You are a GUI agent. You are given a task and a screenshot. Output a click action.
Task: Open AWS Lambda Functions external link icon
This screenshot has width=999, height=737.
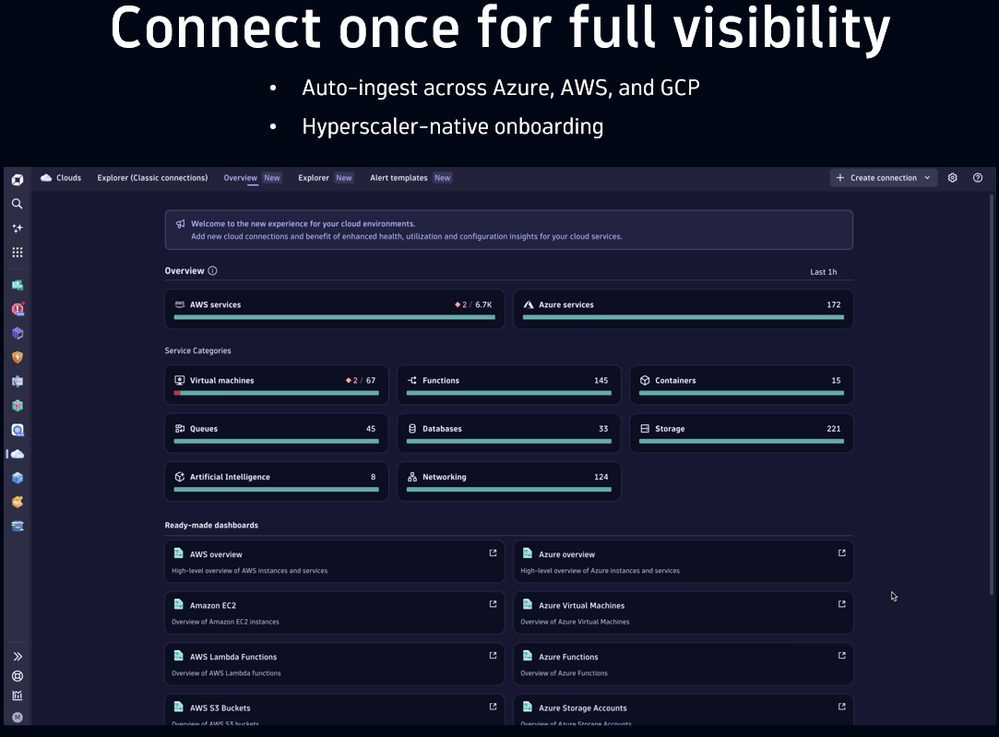(492, 655)
